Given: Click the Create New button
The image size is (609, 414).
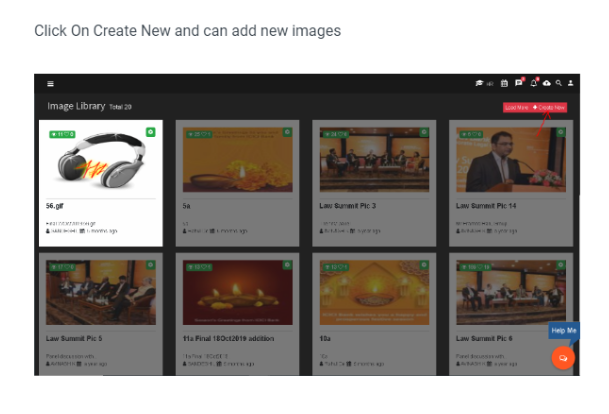Looking at the screenshot, I should pyautogui.click(x=549, y=108).
